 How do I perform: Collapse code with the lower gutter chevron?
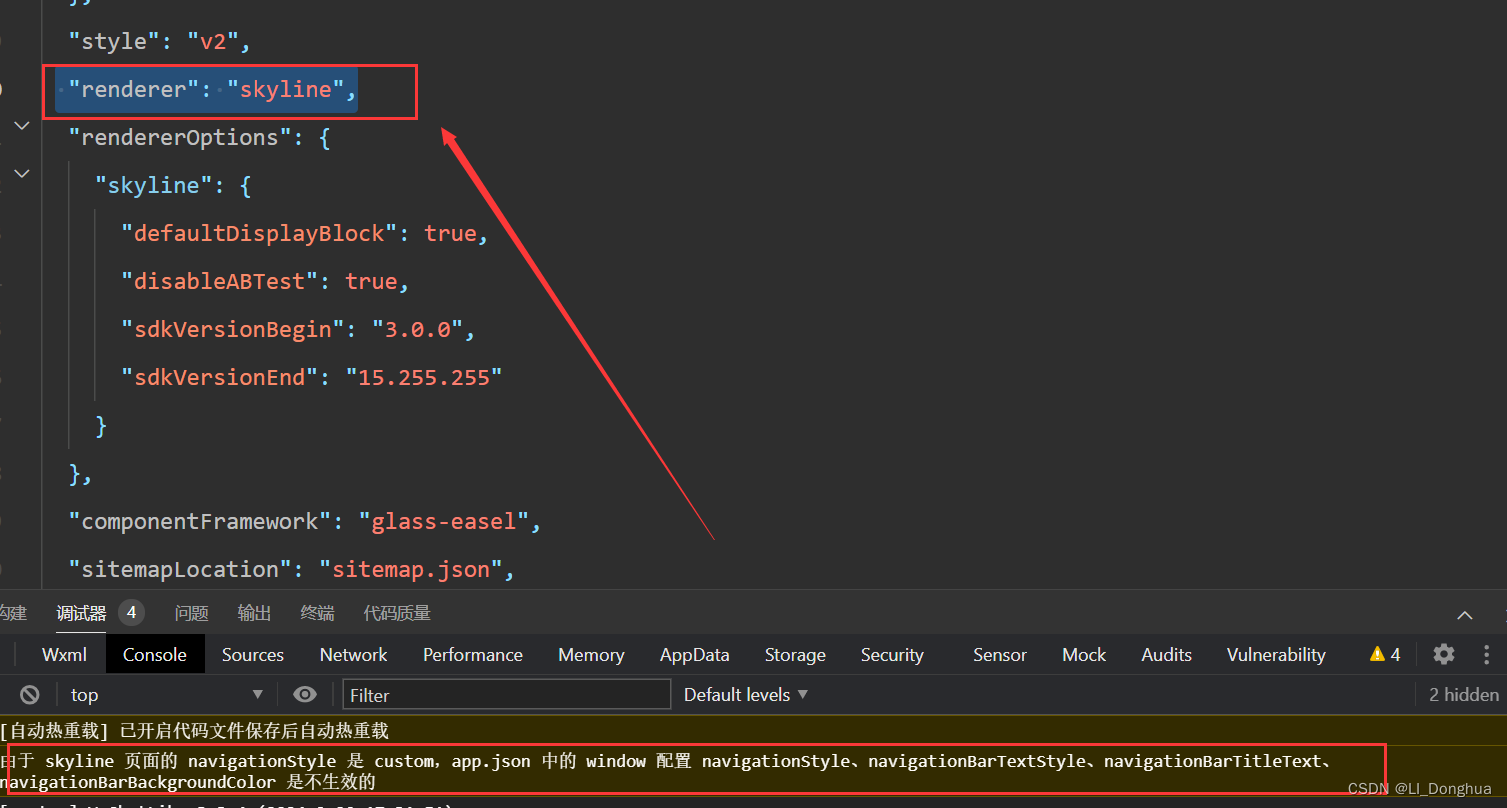(21, 172)
